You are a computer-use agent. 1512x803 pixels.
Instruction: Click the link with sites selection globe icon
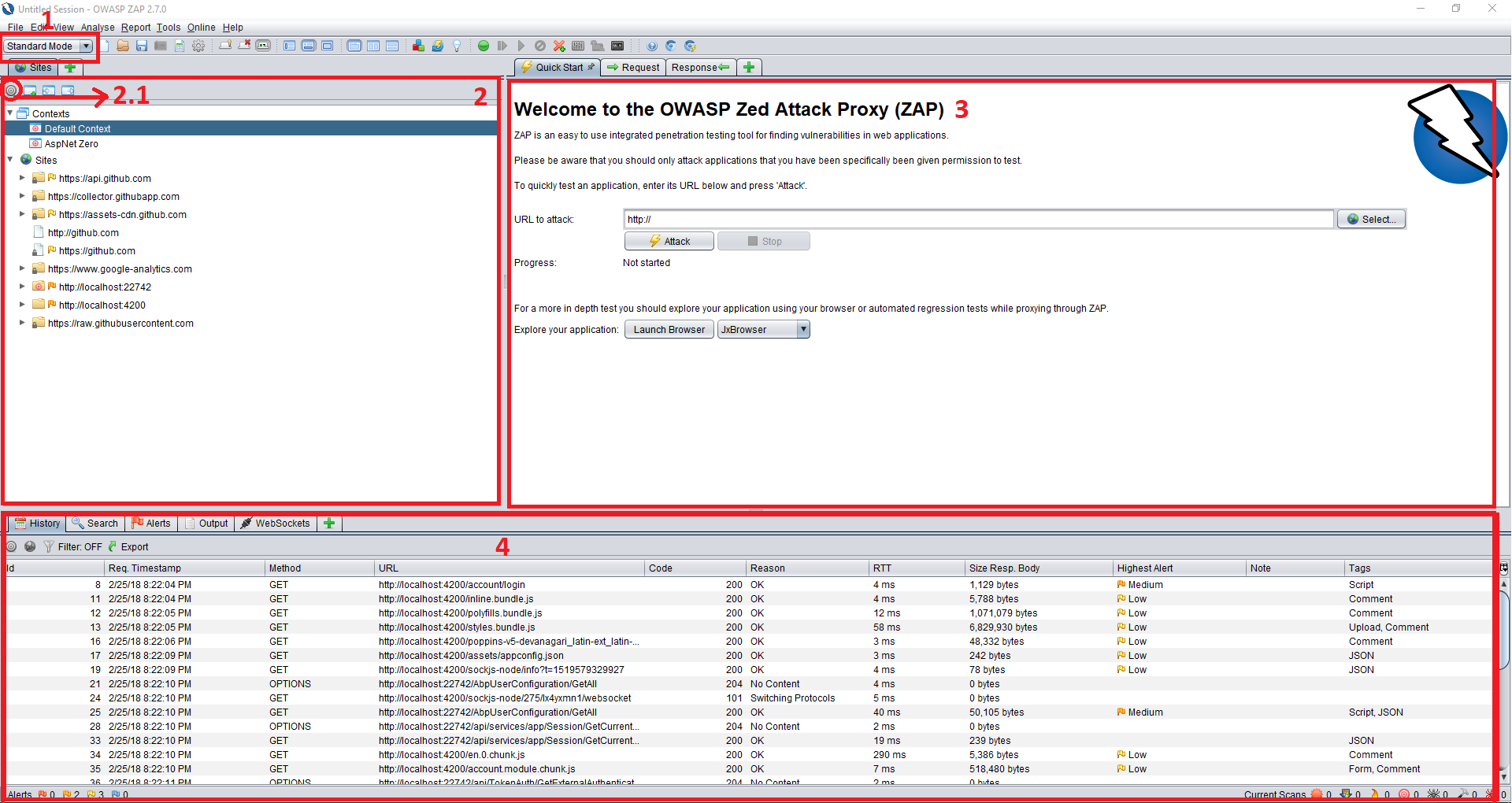pyautogui.click(x=30, y=546)
